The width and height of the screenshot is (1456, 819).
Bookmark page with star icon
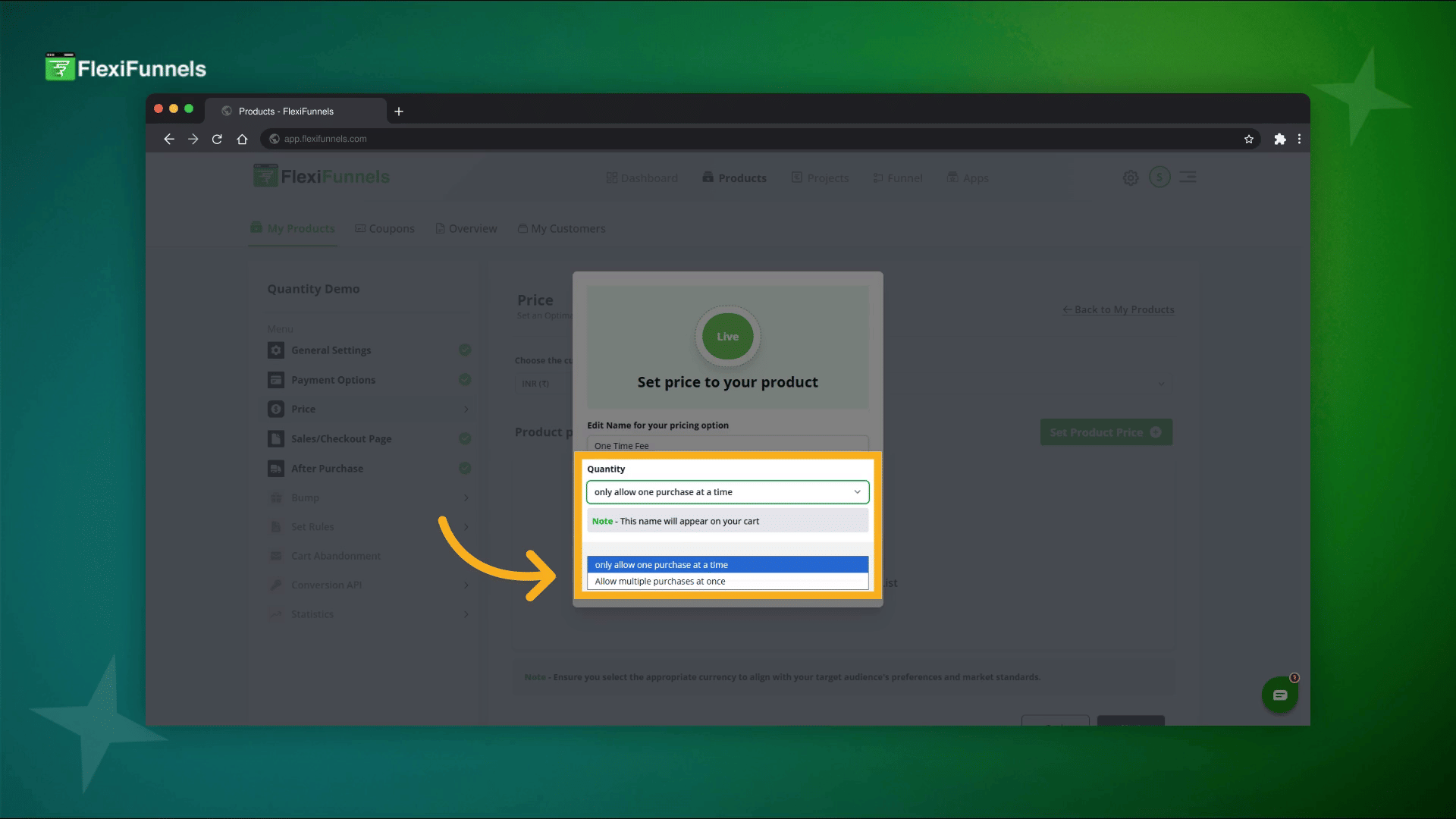1248,139
